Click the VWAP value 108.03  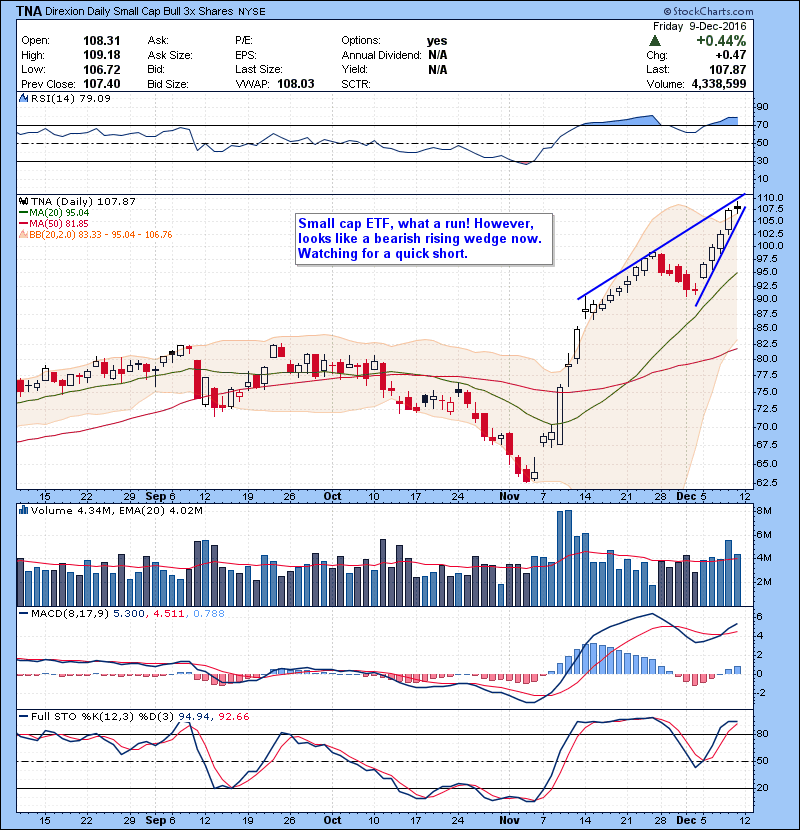[295, 84]
